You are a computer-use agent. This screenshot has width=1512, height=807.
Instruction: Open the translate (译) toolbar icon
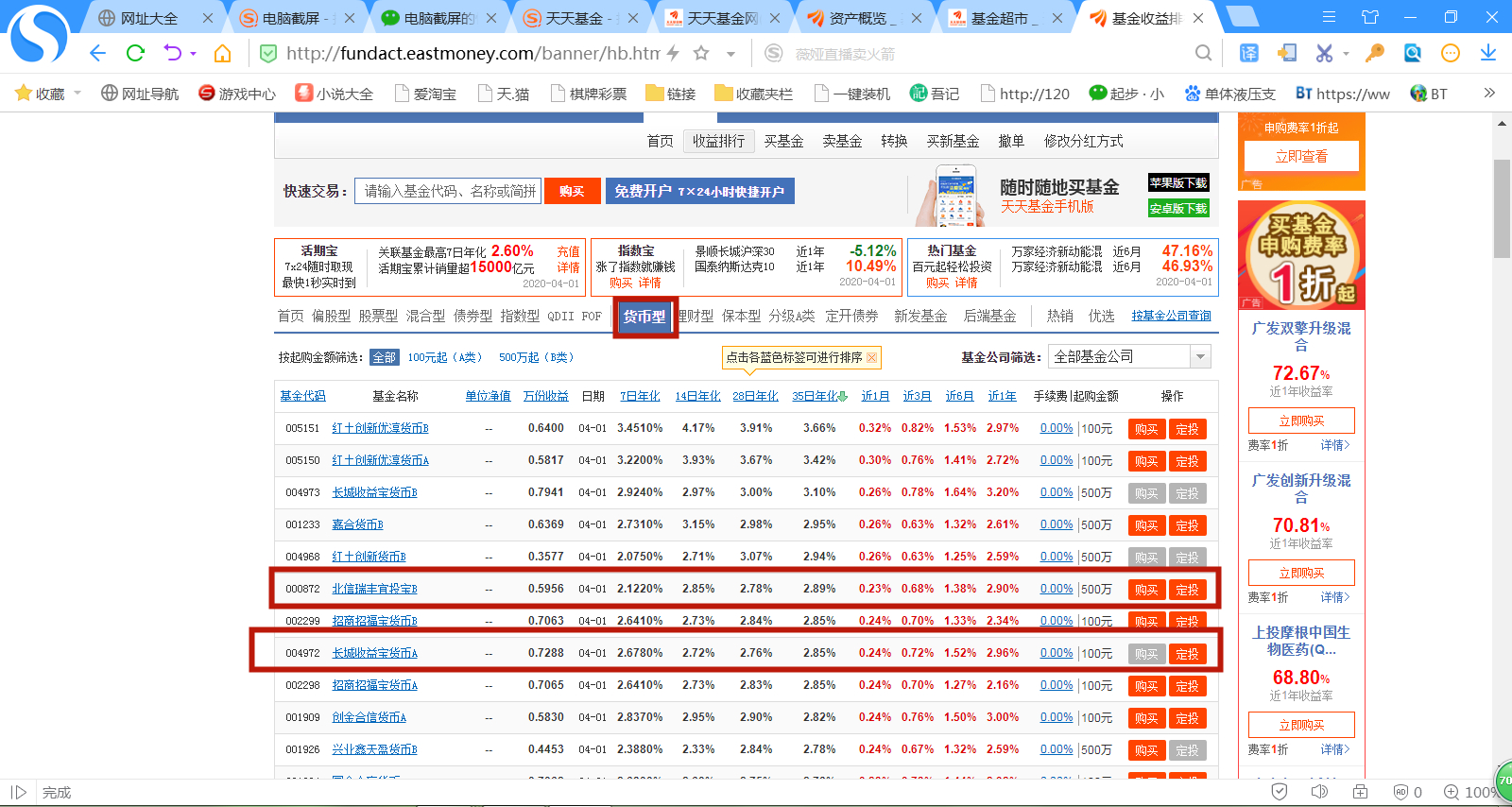1249,54
